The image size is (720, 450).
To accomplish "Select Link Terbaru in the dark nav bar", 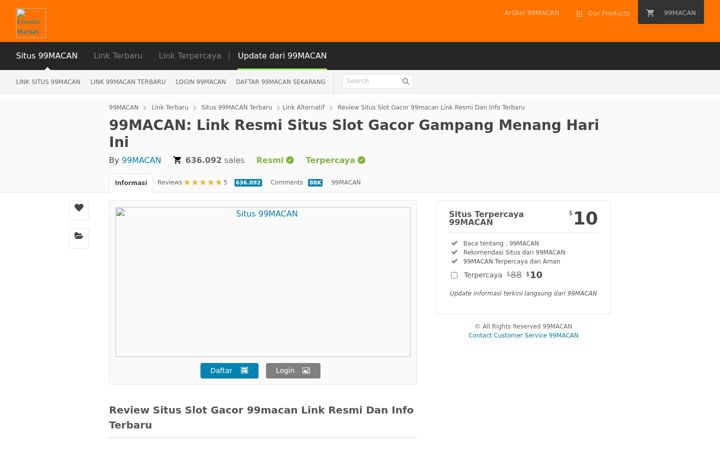I will tap(118, 56).
